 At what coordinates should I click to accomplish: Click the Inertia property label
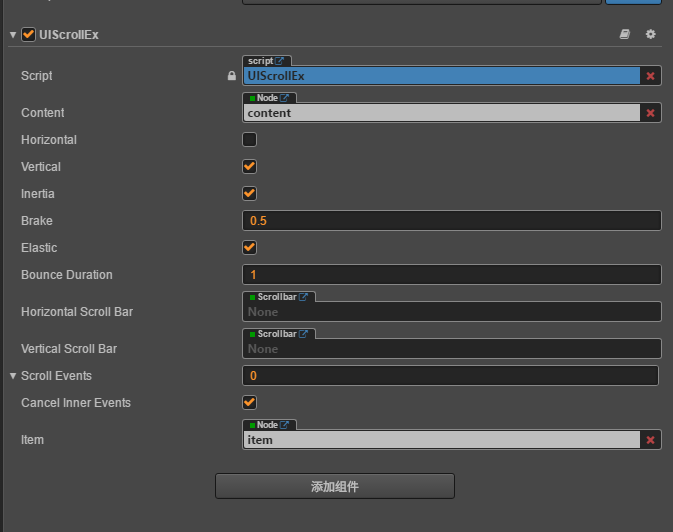pyautogui.click(x=38, y=194)
